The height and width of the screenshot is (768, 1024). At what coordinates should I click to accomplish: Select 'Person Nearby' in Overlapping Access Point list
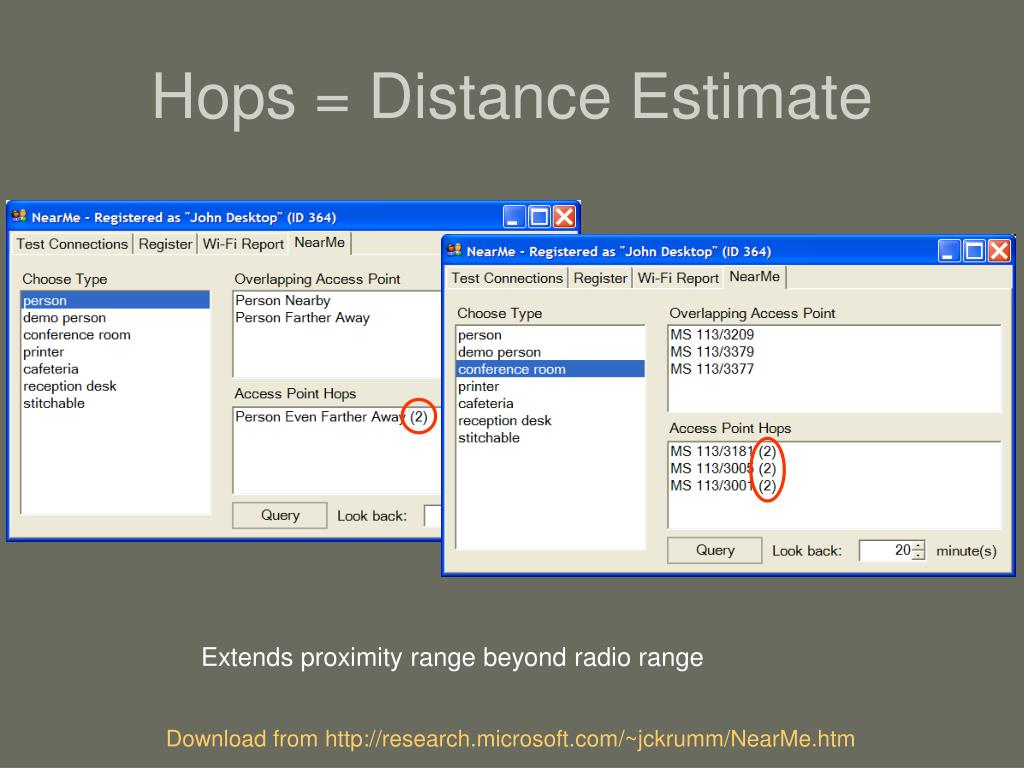[283, 300]
